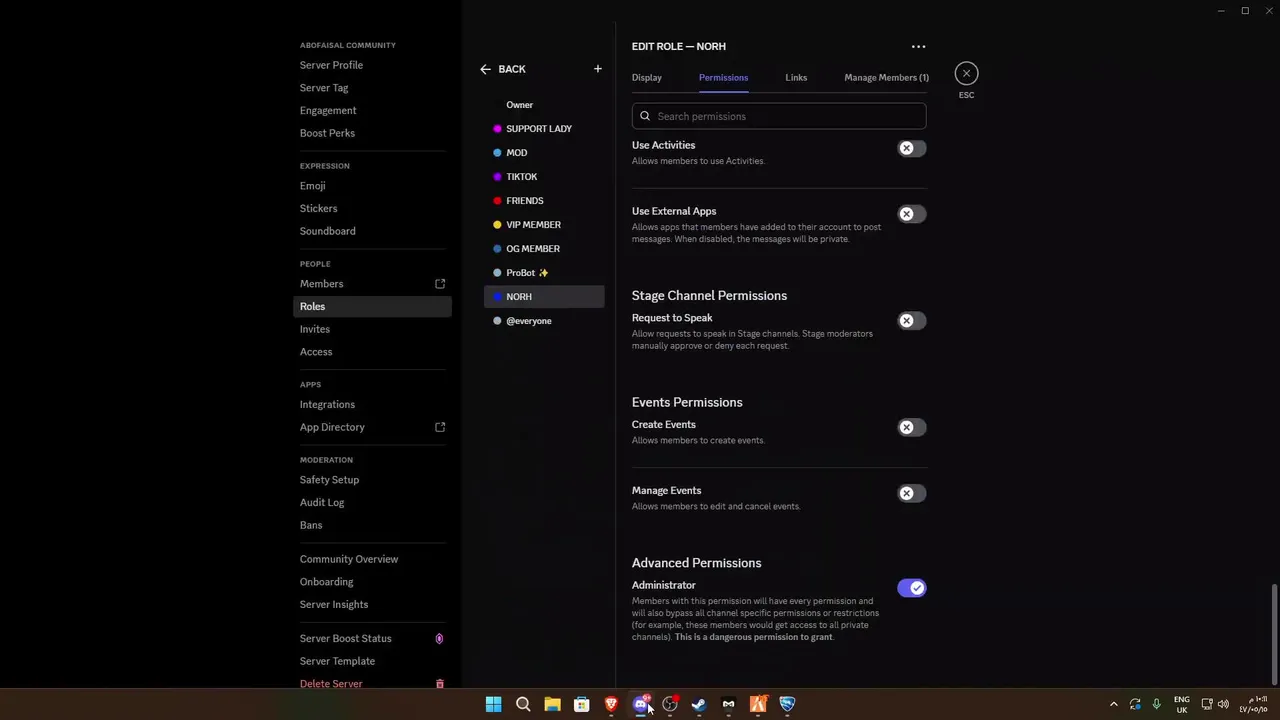Add a new role with plus icon
The width and height of the screenshot is (1280, 720).
pos(598,69)
